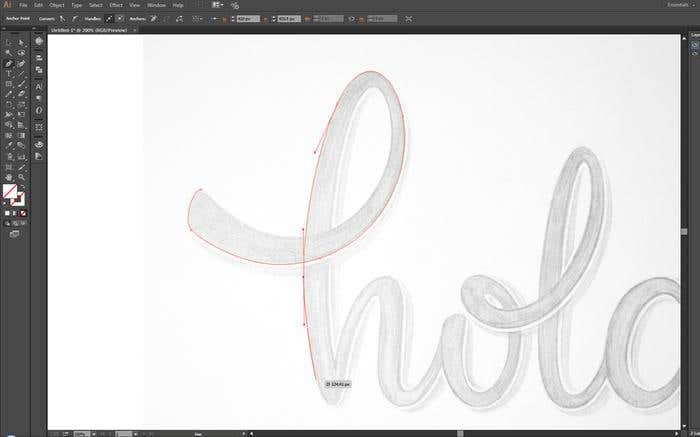Select the Rotate tool

click(8, 105)
